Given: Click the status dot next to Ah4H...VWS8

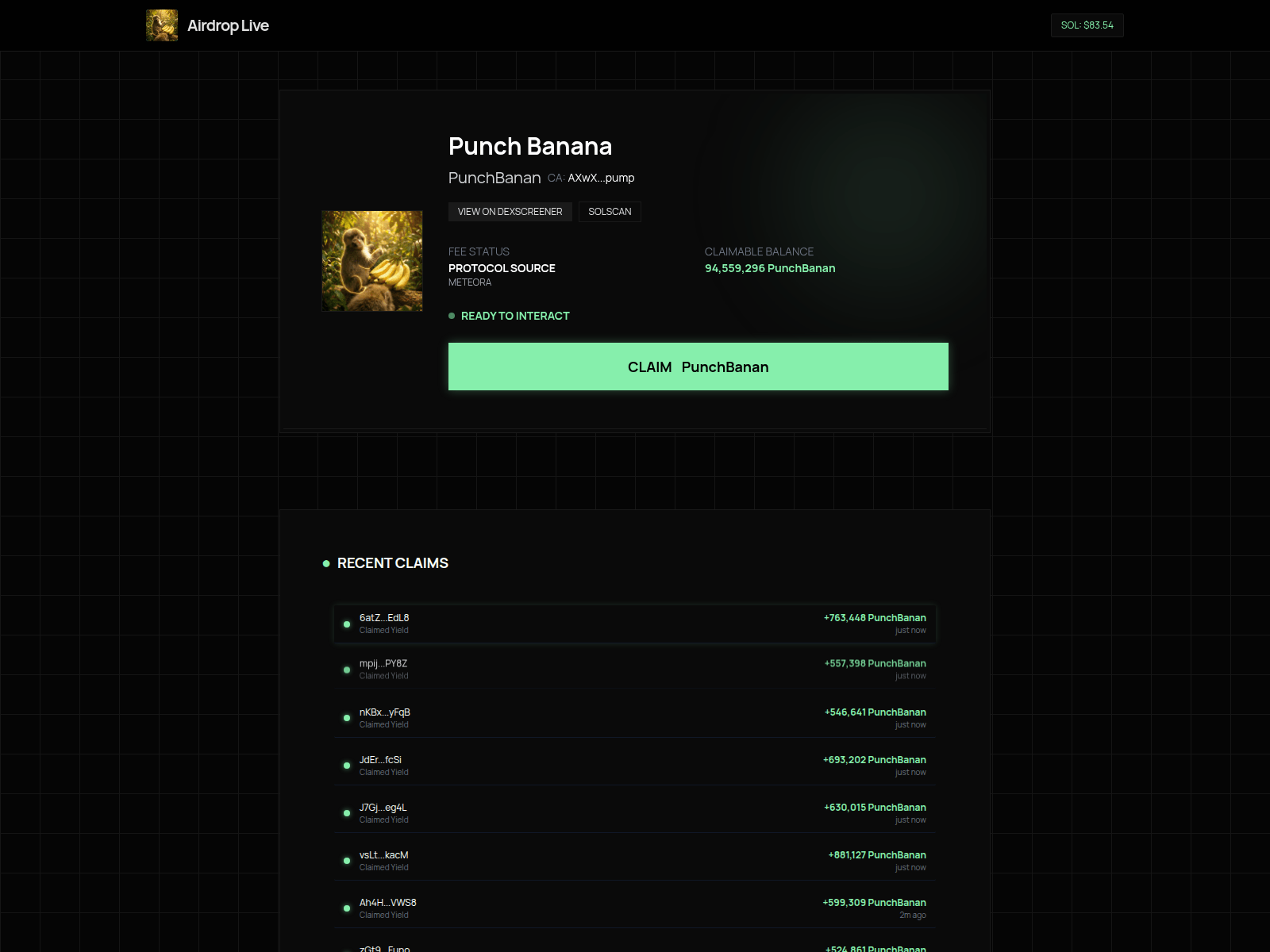Looking at the screenshot, I should (346, 908).
